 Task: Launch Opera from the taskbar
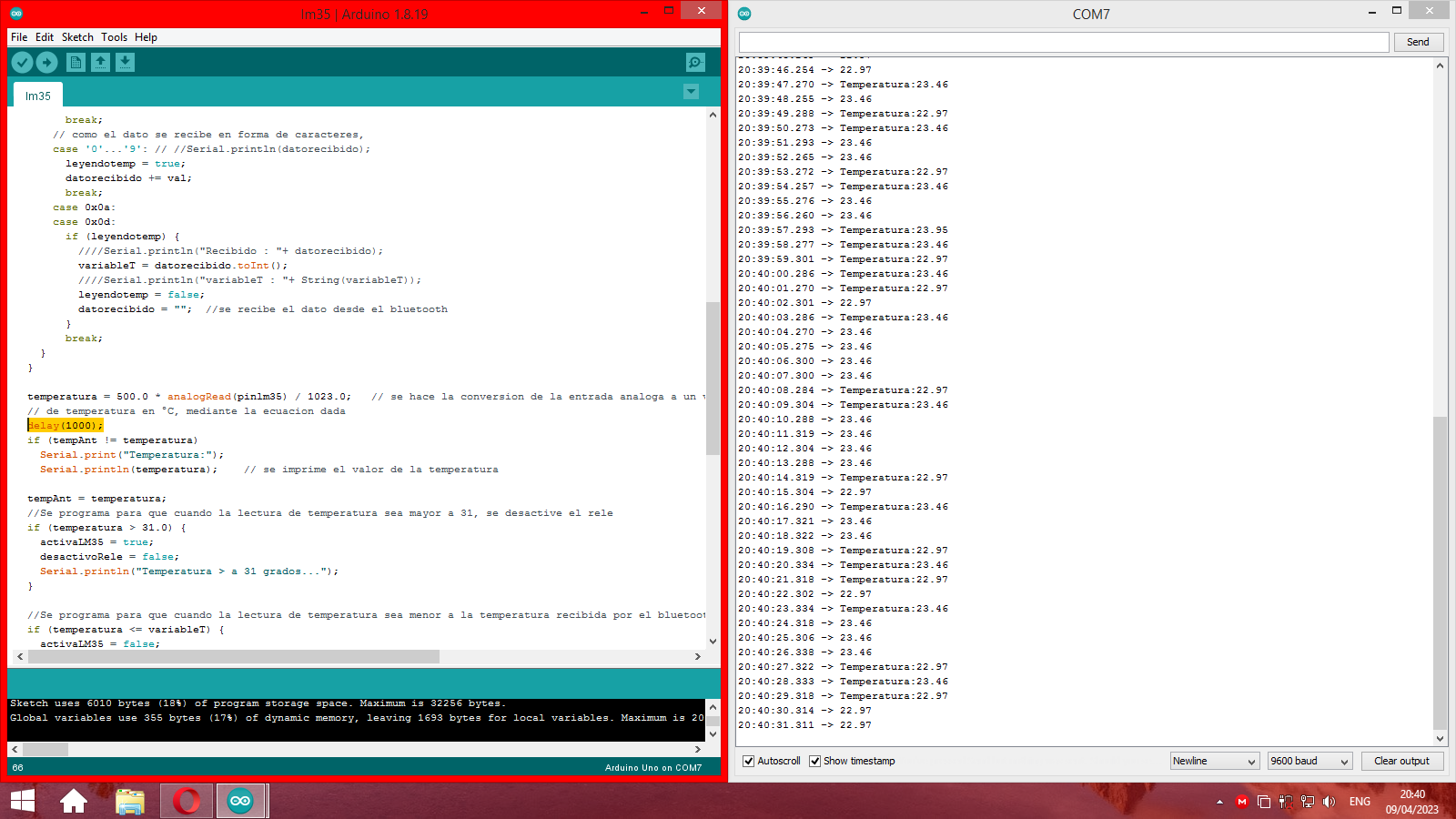coord(186,801)
